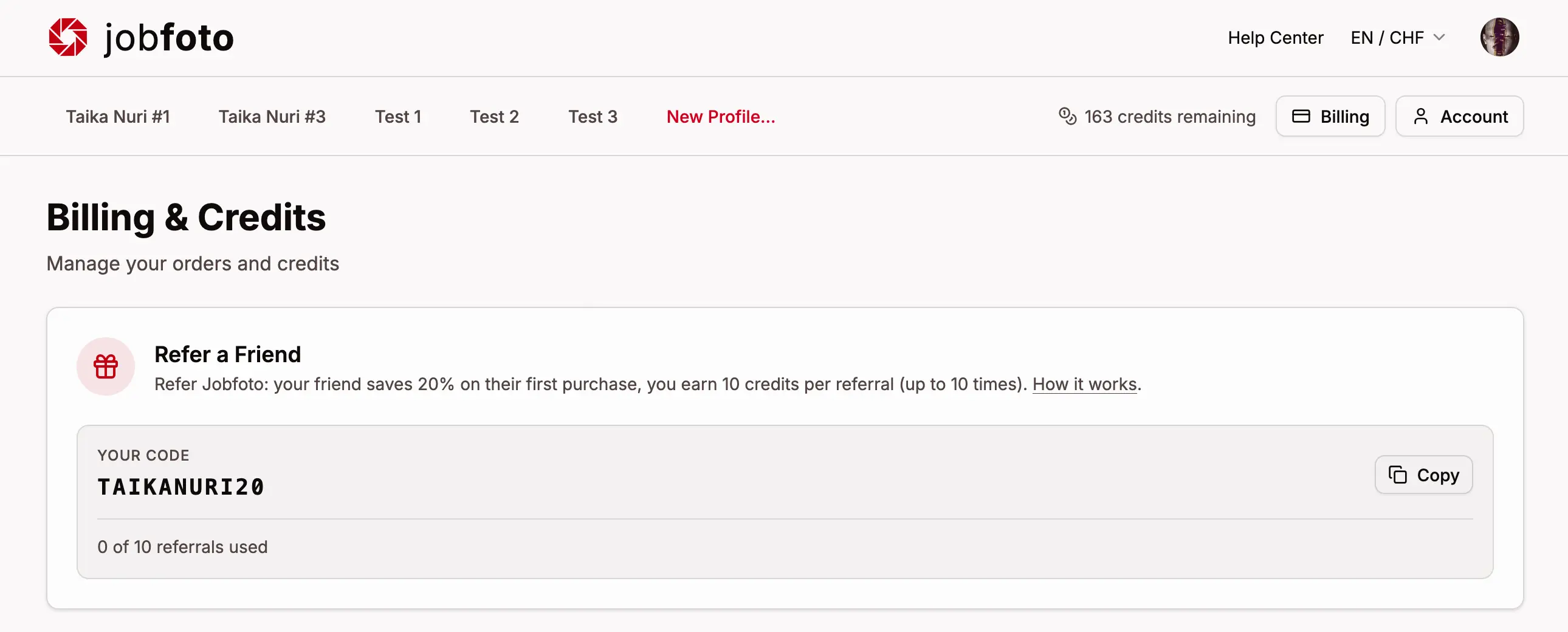Click the 0 of 10 referrals used text

point(182,547)
